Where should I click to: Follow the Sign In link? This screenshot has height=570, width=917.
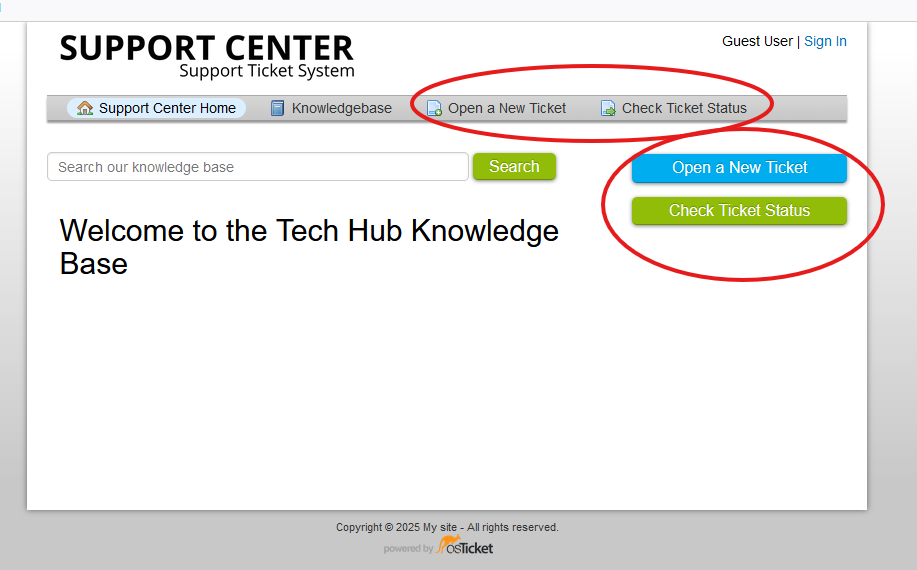click(825, 41)
